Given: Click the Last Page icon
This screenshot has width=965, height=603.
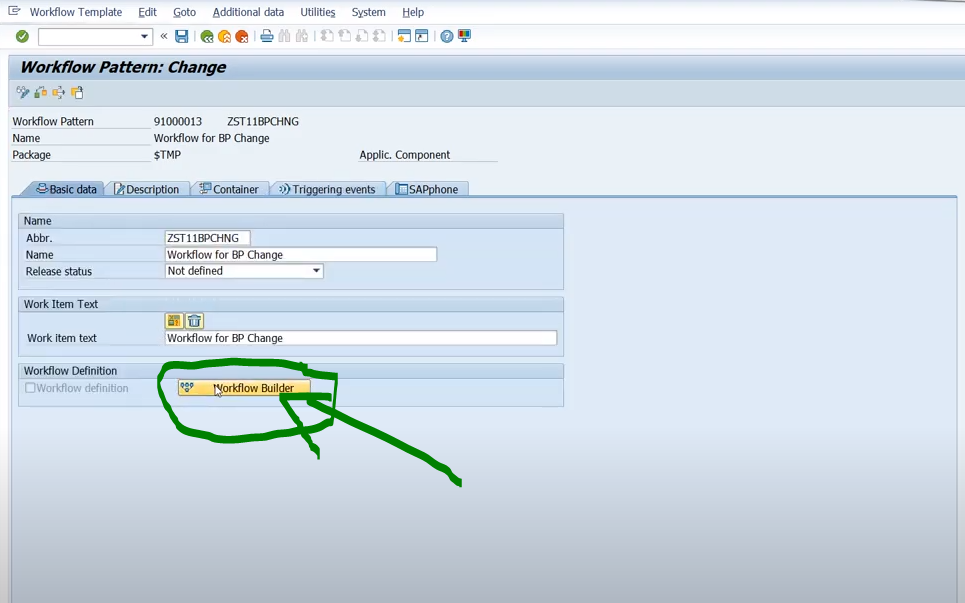Looking at the screenshot, I should click(379, 36).
